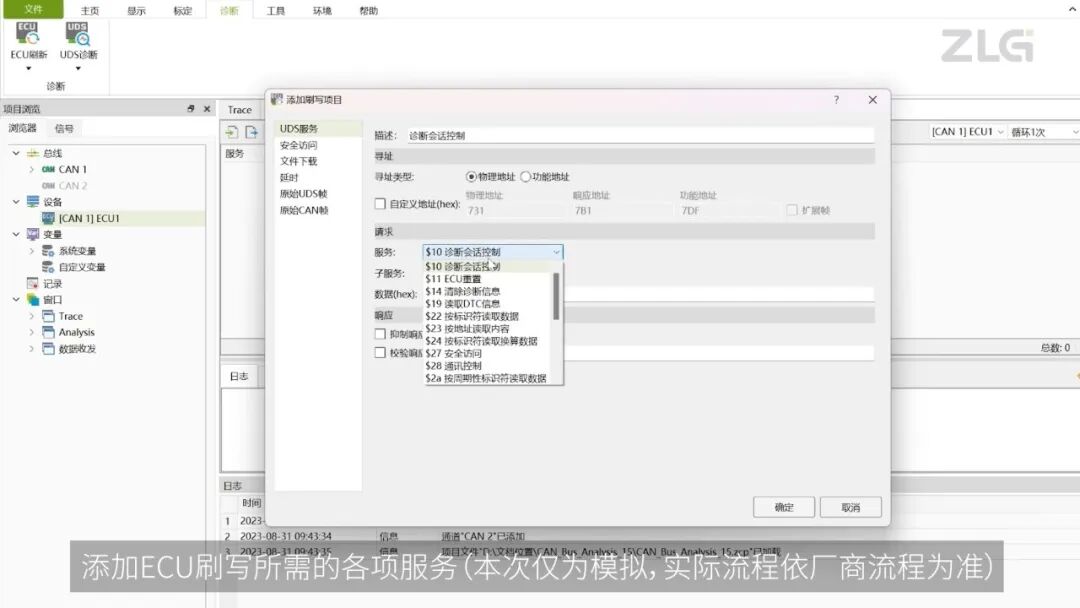Click the 记录 icon in the project tree

31,282
